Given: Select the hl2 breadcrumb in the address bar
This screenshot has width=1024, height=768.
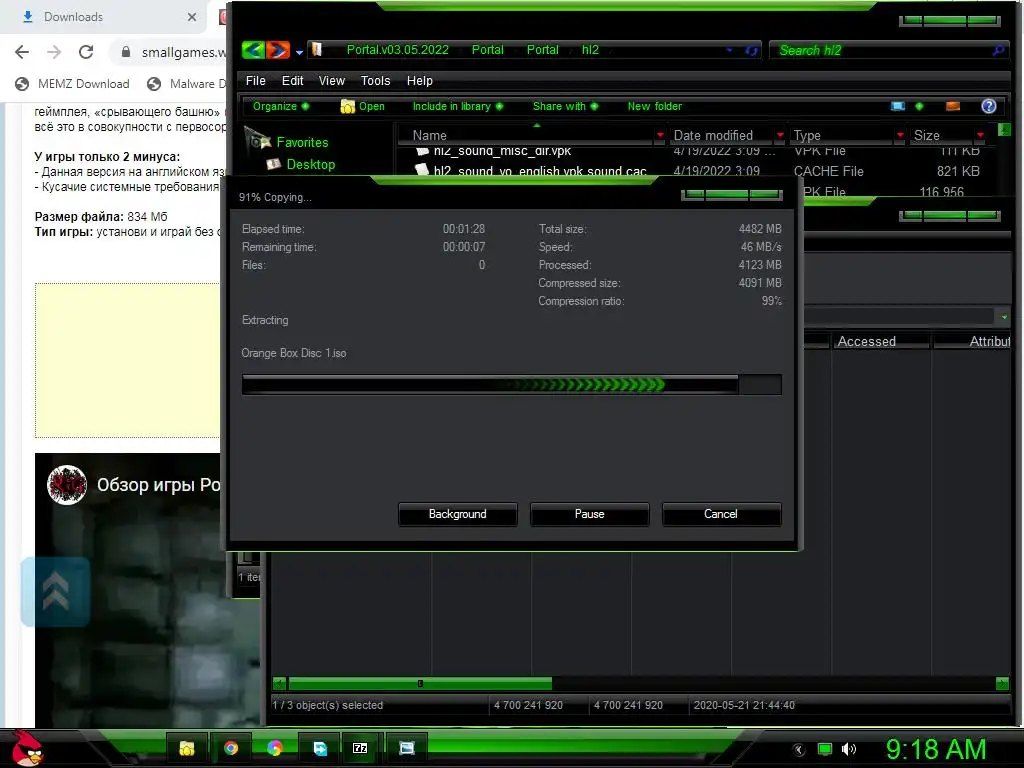Looking at the screenshot, I should [590, 50].
